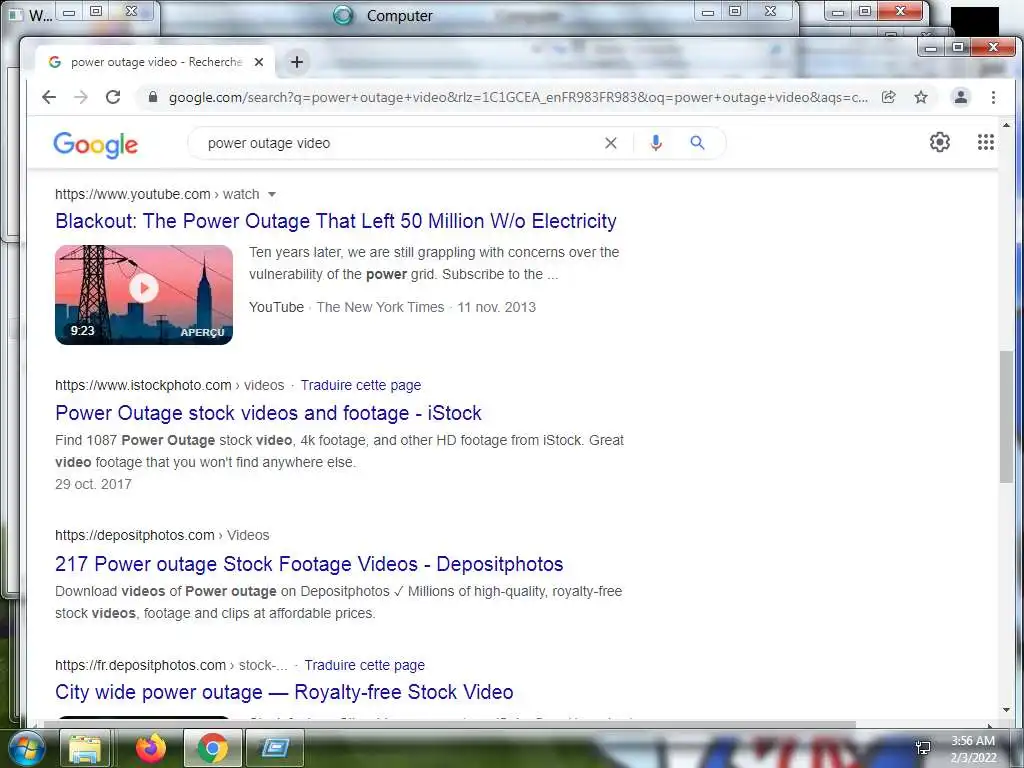Image resolution: width=1024 pixels, height=768 pixels.
Task: Open City wide power outage result
Action: [284, 692]
